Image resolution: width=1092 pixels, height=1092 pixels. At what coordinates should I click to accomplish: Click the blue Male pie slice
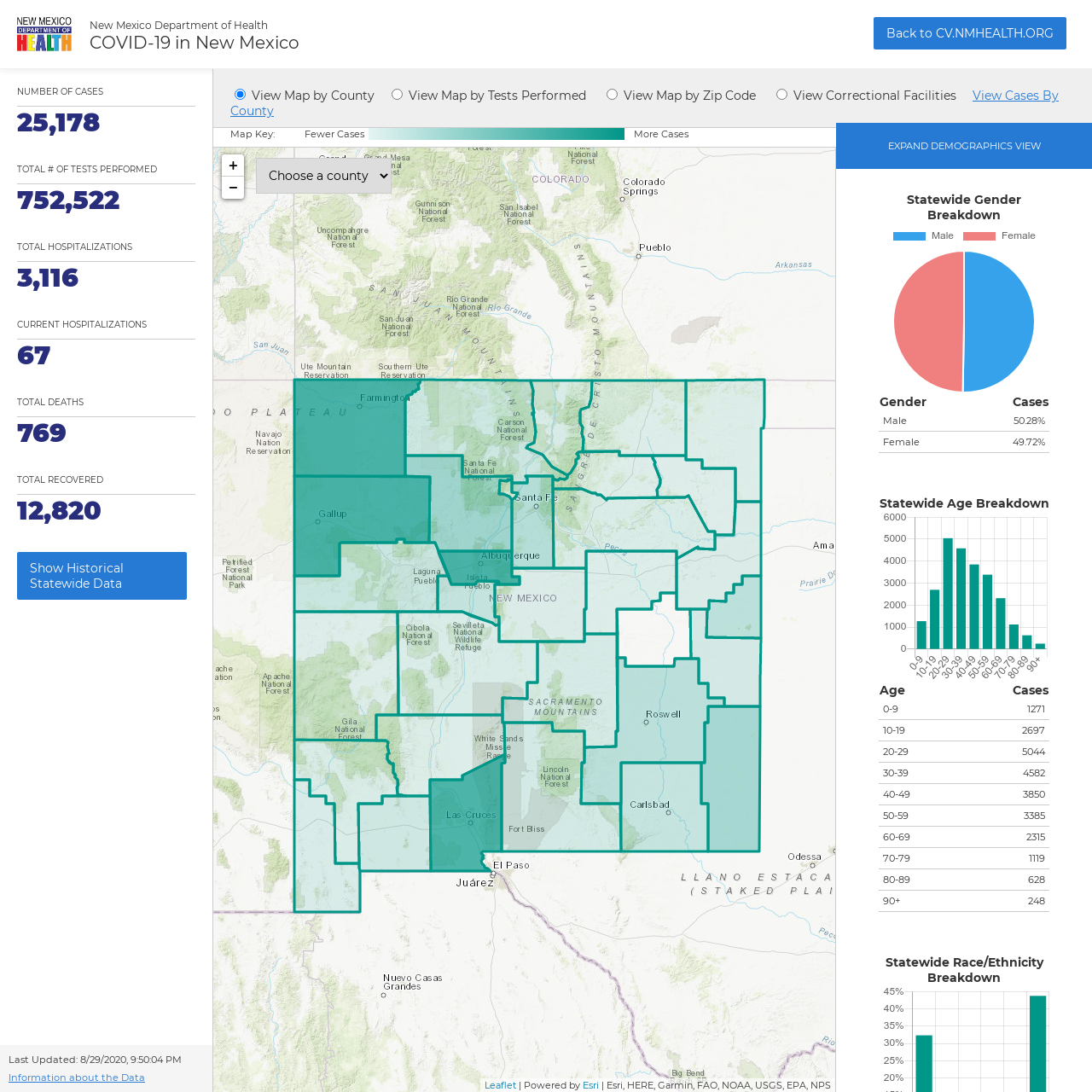click(1000, 322)
